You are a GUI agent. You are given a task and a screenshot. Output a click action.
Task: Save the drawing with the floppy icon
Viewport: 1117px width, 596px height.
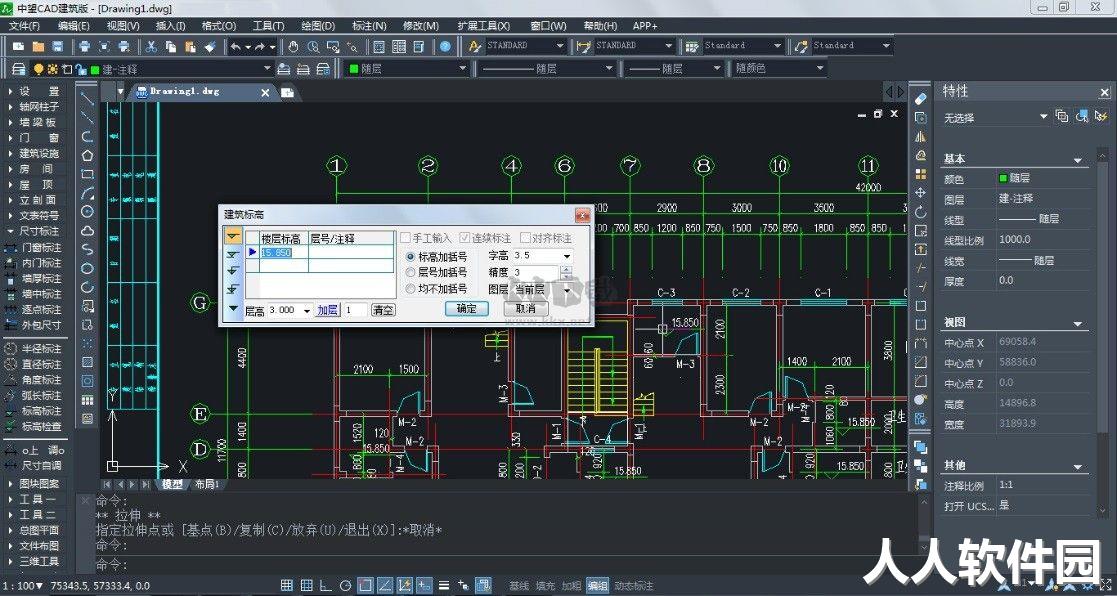pyautogui.click(x=58, y=46)
